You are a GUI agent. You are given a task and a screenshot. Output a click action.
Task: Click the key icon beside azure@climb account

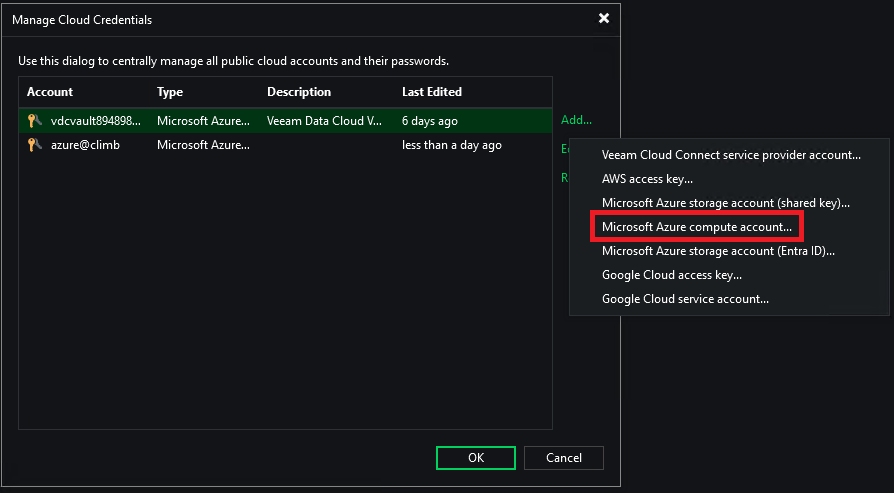(x=34, y=146)
